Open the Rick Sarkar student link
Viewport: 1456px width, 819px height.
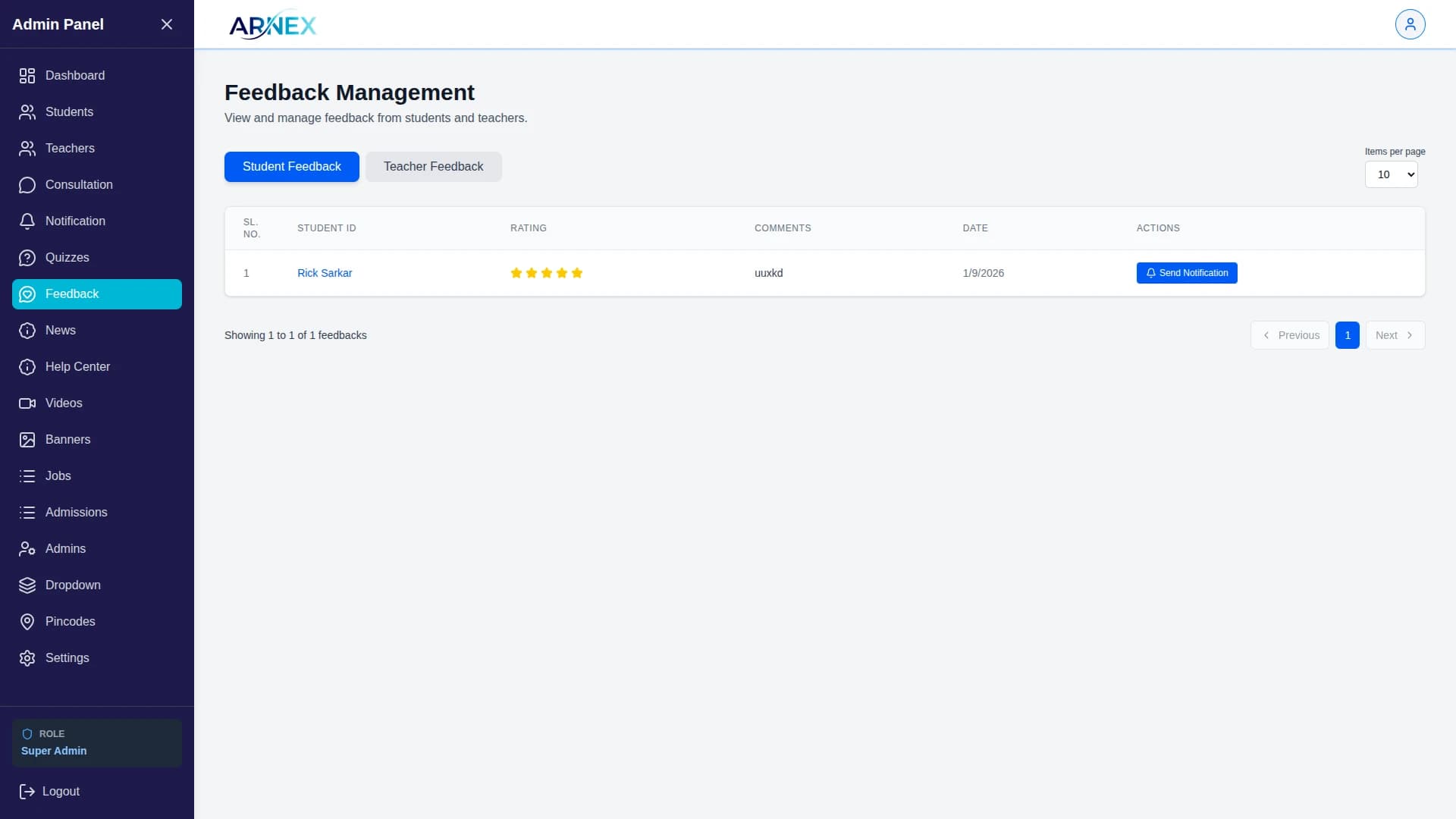(x=325, y=273)
